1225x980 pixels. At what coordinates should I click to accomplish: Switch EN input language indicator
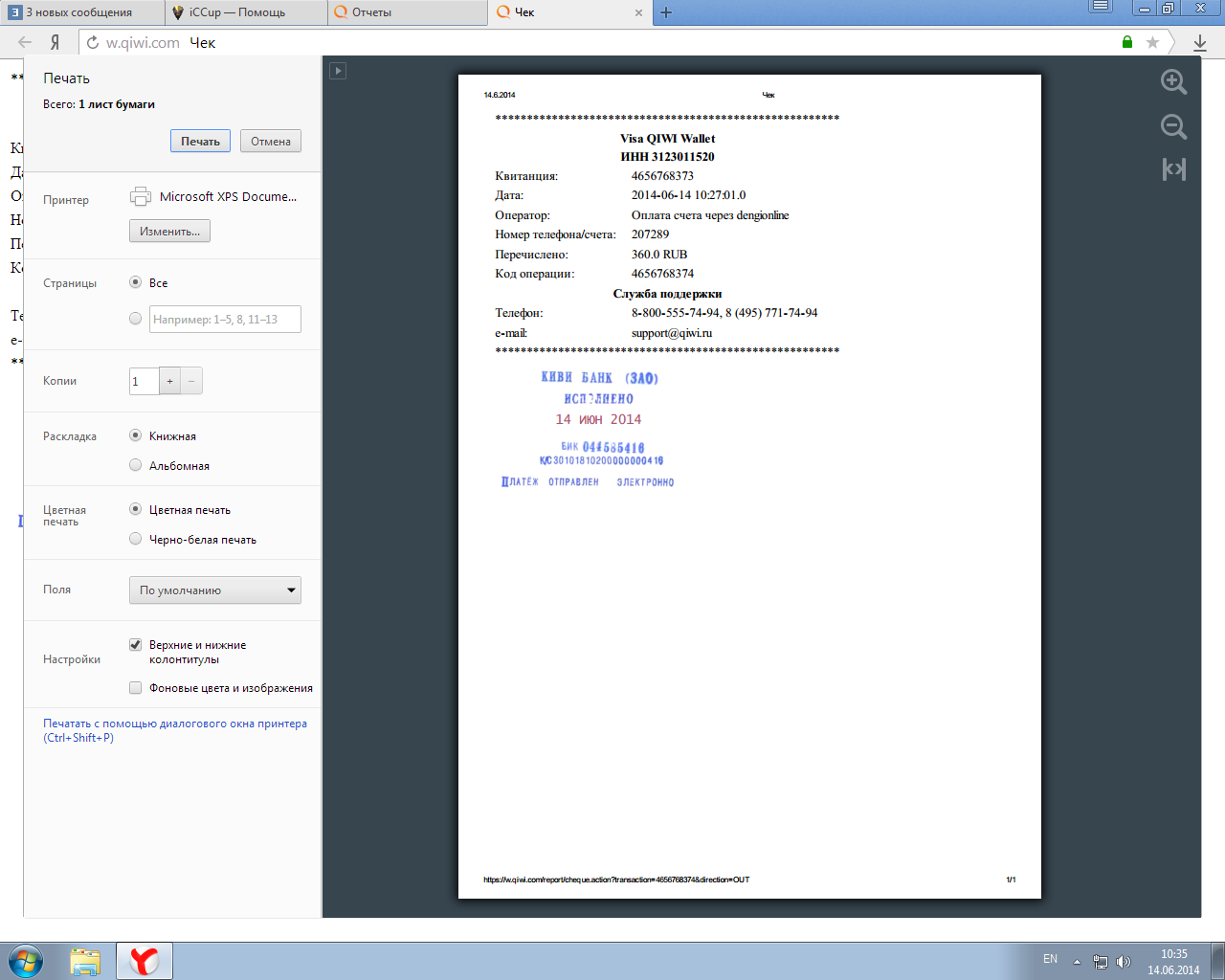1050,959
